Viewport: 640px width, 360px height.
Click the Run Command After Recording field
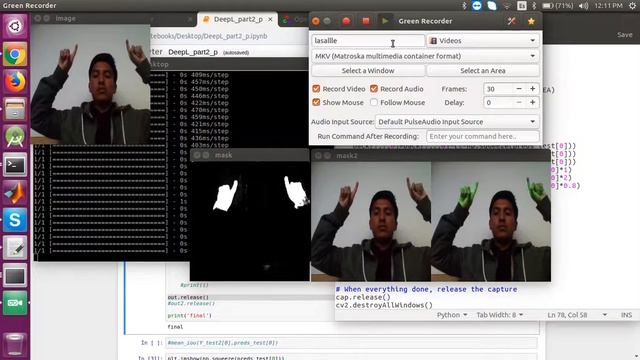[x=482, y=136]
